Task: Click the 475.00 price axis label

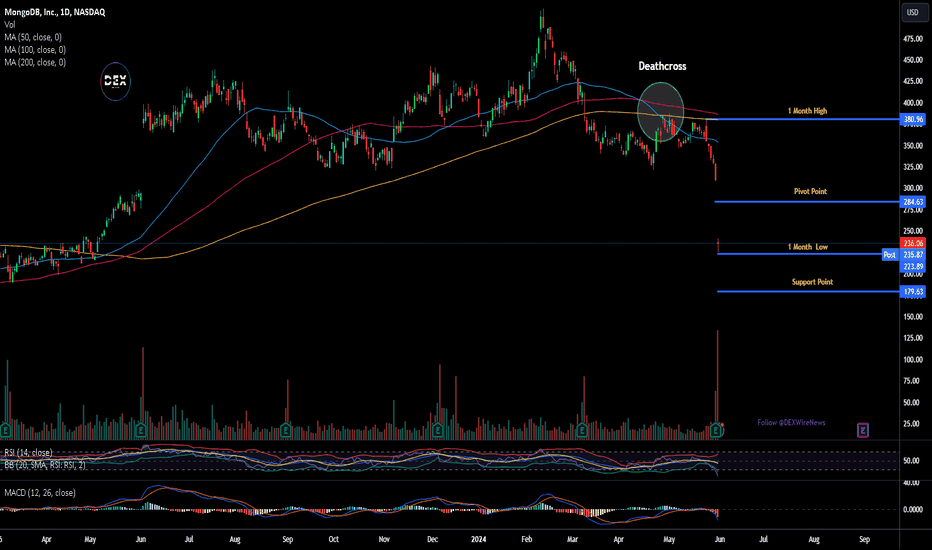Action: tap(913, 39)
